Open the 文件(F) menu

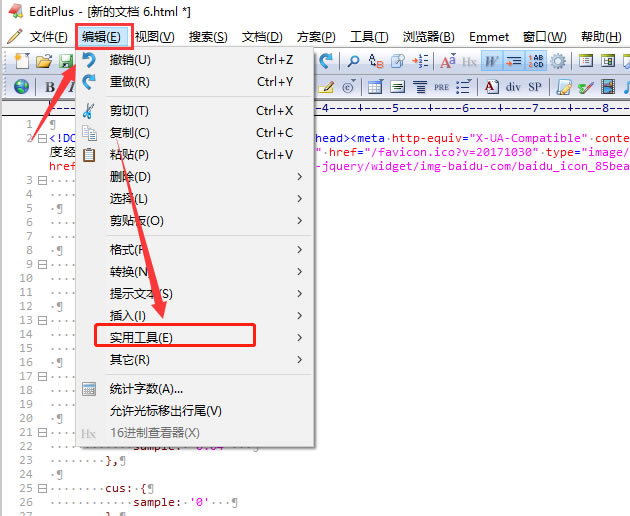[x=48, y=37]
